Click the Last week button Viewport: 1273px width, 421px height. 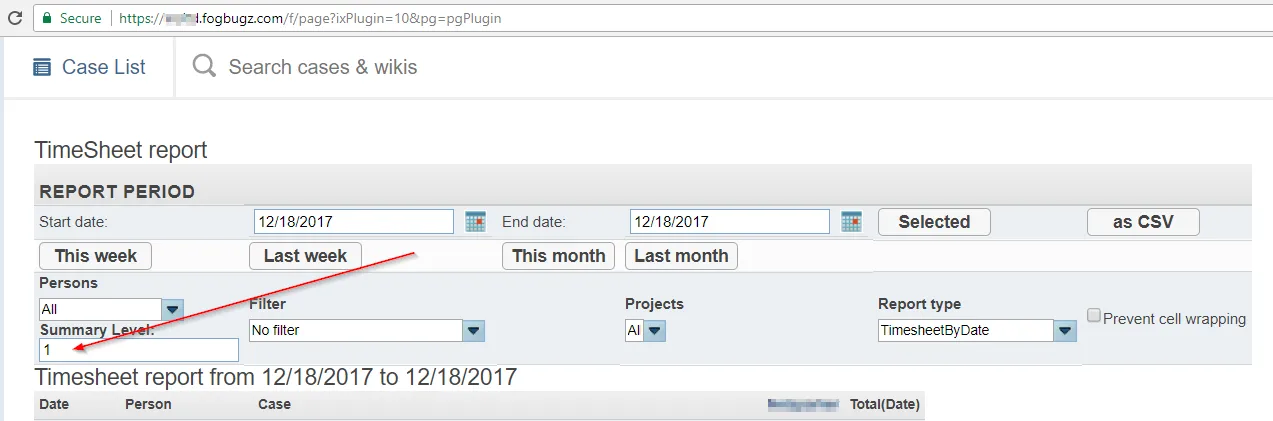click(305, 256)
